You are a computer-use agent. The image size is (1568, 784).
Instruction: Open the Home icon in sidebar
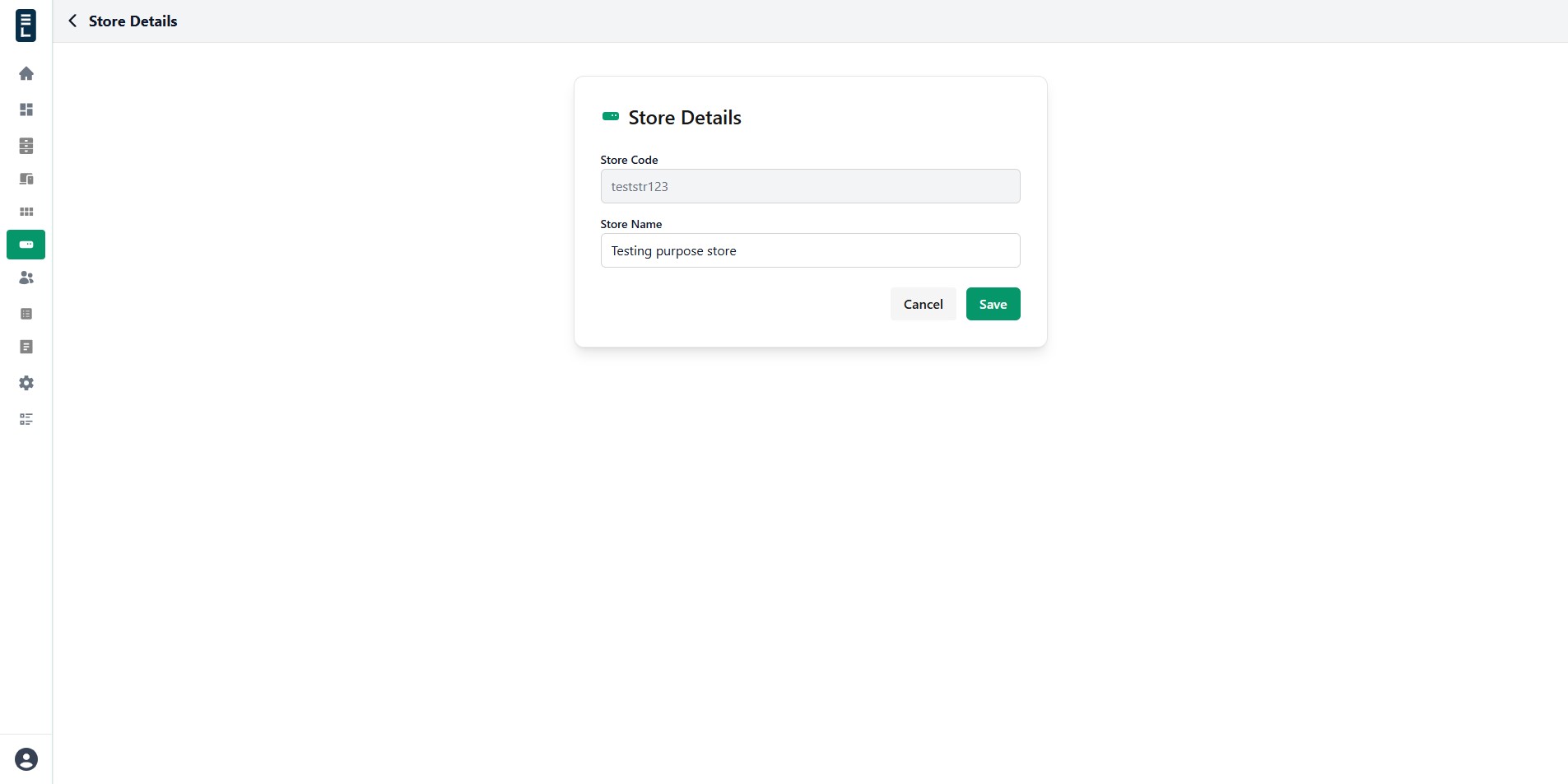pyautogui.click(x=26, y=74)
